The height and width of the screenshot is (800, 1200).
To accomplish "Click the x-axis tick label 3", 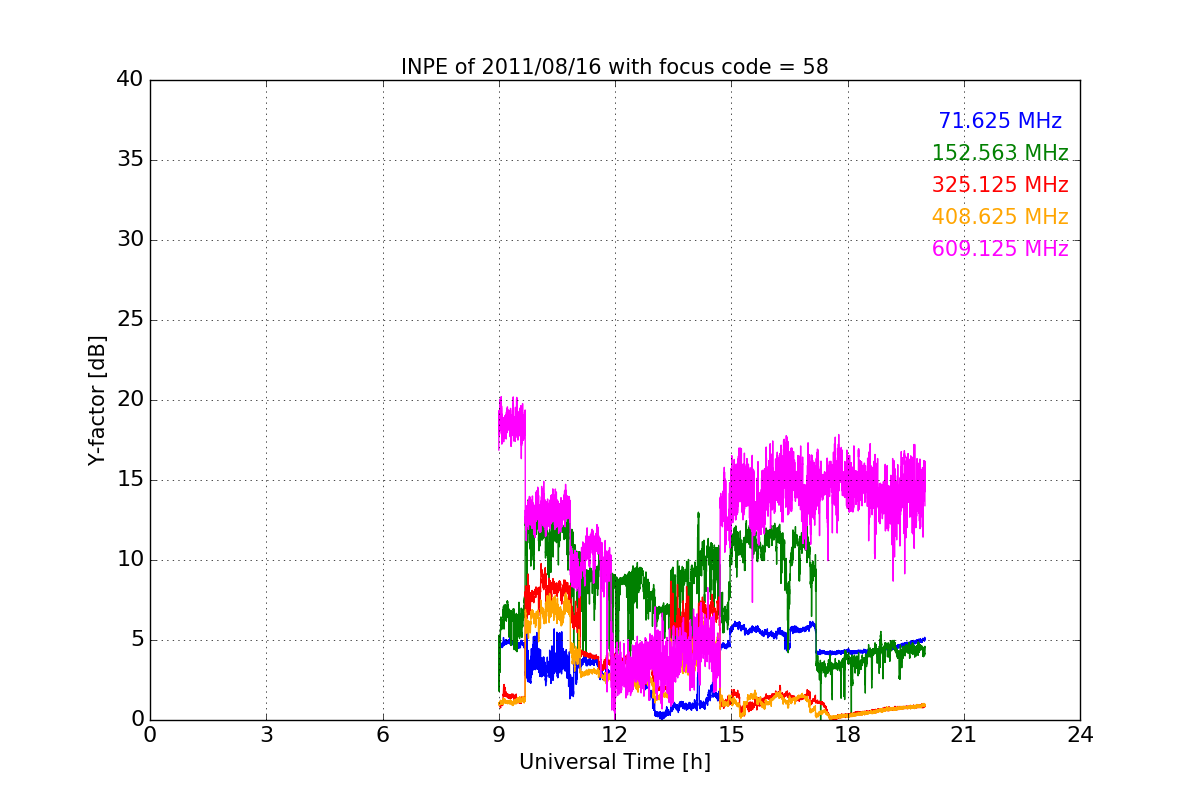I will click(266, 735).
